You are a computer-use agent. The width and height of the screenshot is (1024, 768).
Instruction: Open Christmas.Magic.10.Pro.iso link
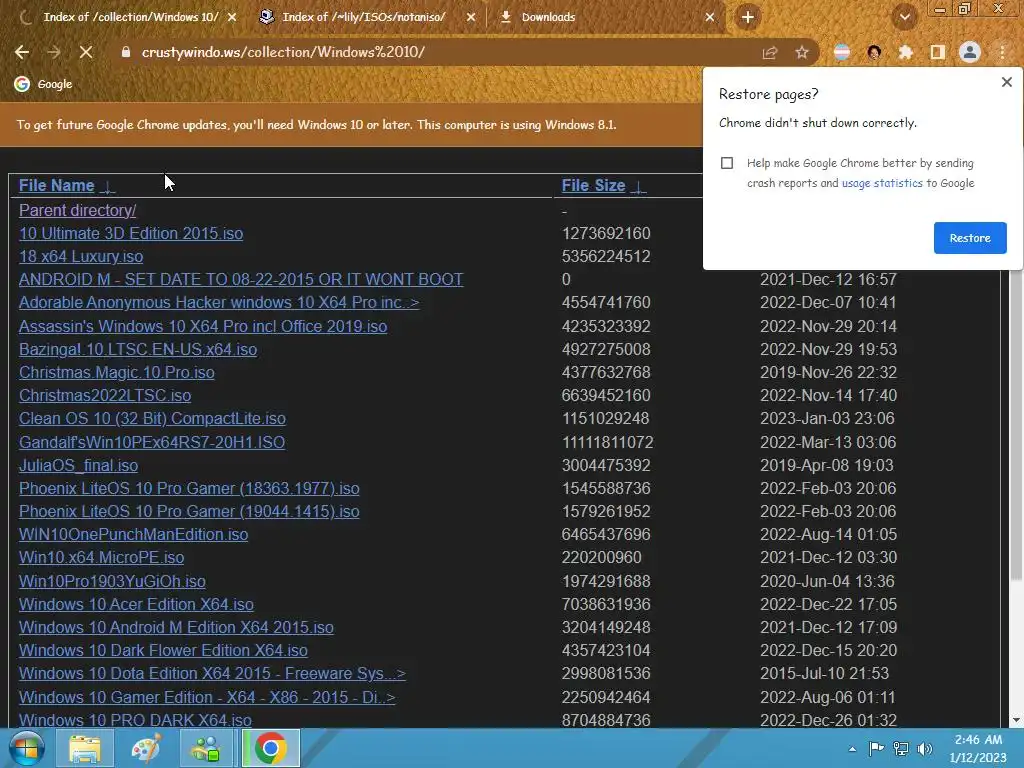pos(117,372)
